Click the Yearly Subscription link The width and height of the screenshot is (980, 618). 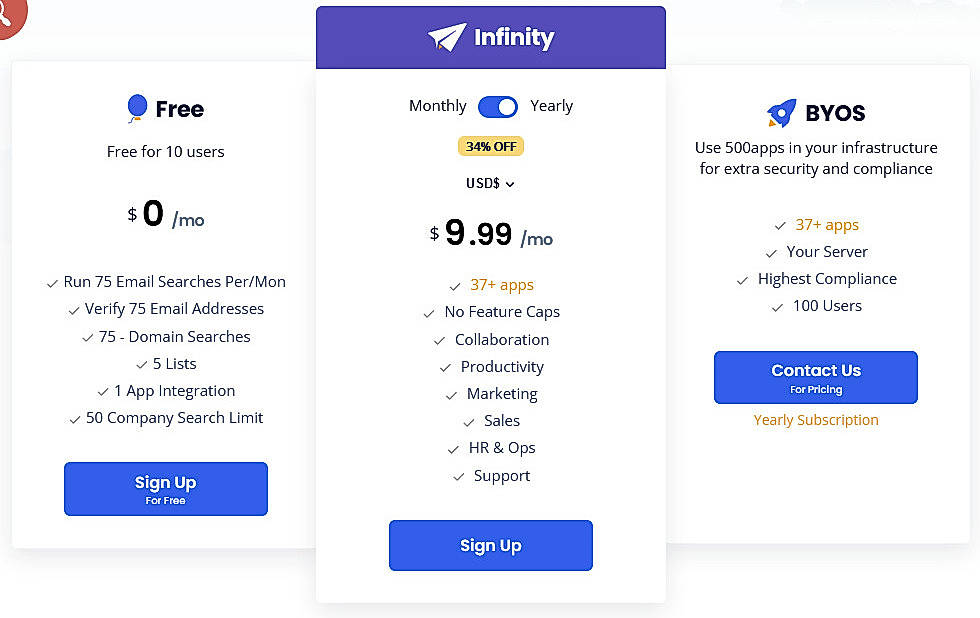click(x=815, y=419)
